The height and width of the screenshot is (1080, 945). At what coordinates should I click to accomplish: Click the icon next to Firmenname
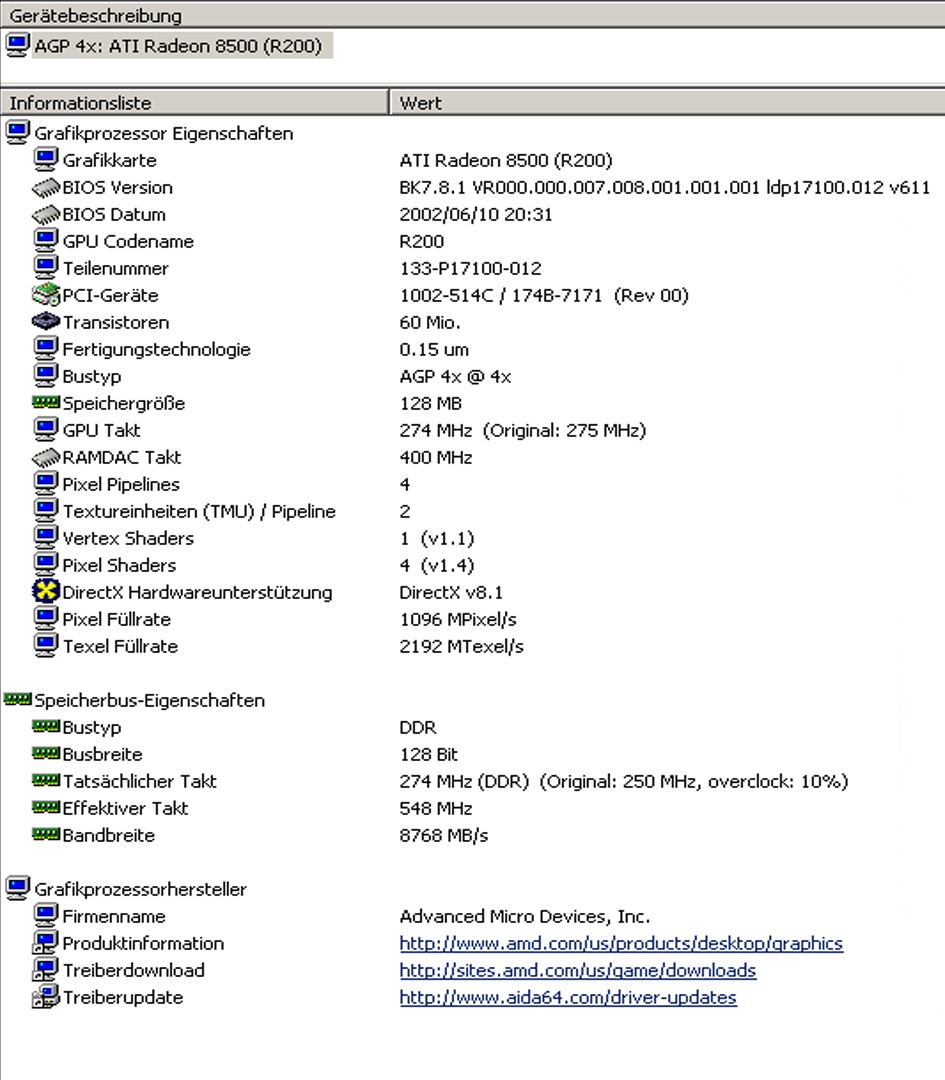click(x=45, y=916)
